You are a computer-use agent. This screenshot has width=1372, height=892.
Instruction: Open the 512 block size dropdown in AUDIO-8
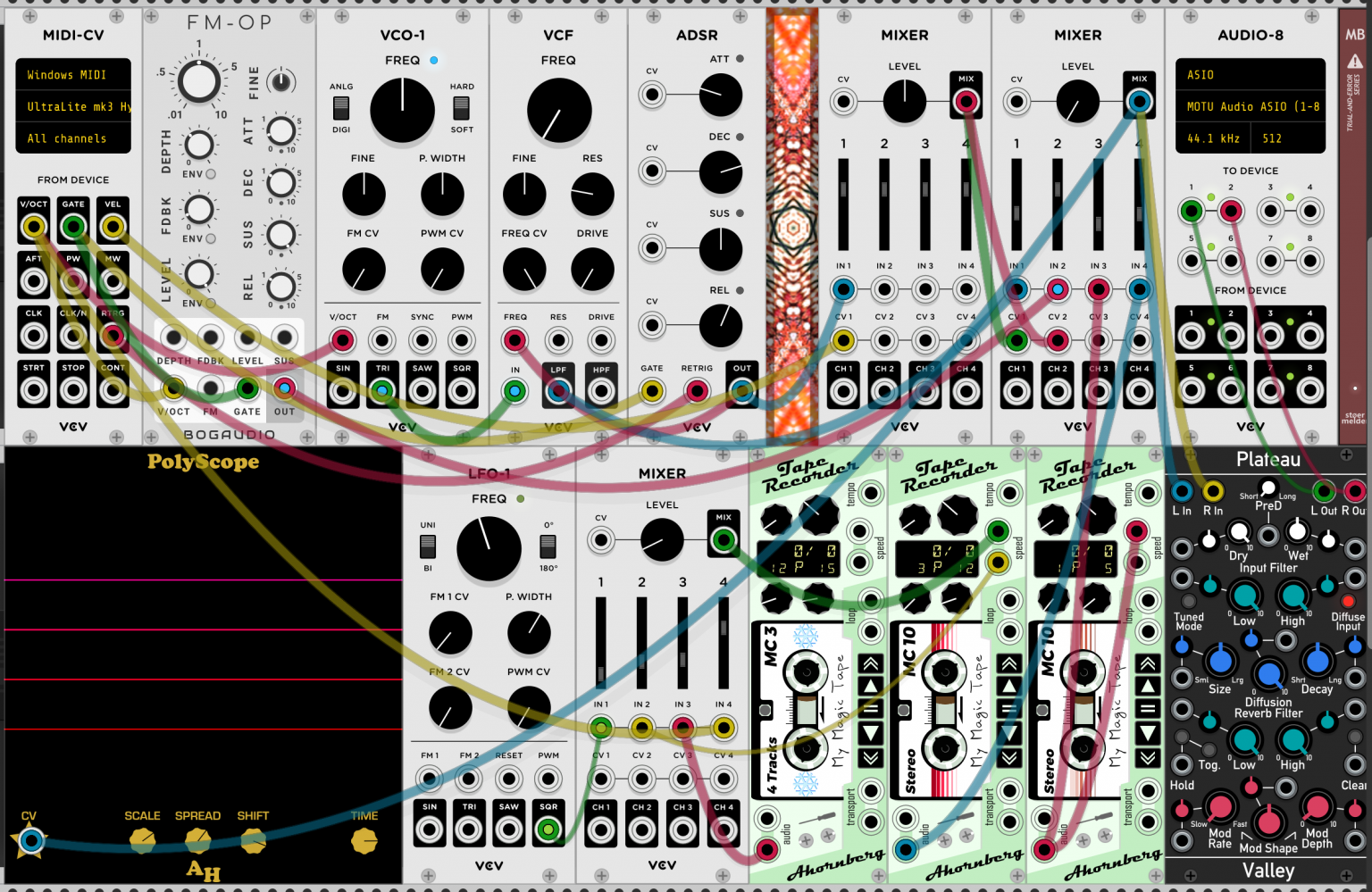(1287, 138)
